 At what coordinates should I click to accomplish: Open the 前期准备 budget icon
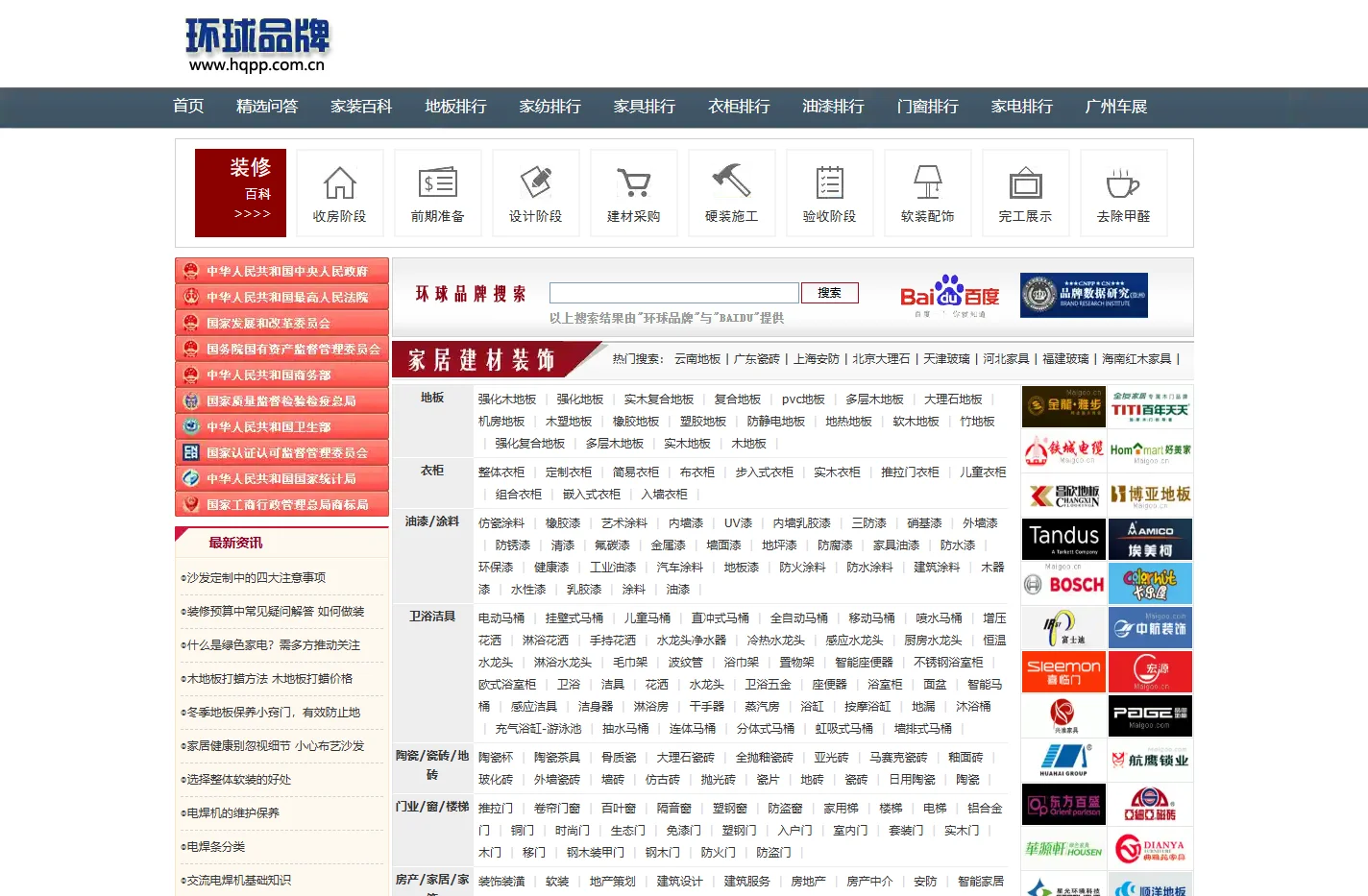click(438, 192)
